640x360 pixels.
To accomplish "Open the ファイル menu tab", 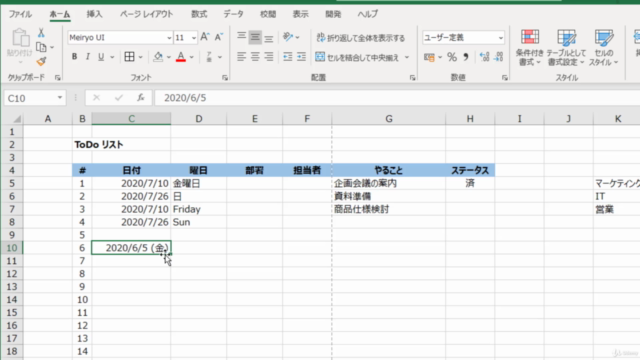I will coord(20,14).
